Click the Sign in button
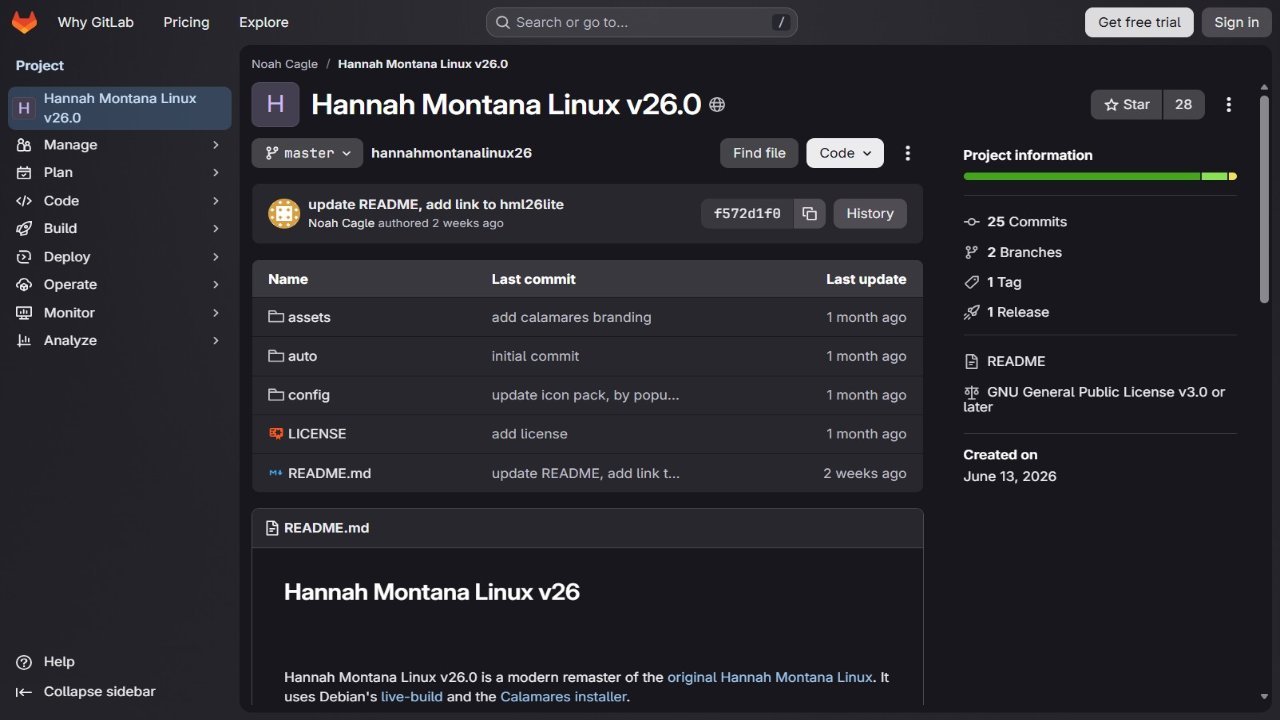Screen dimensions: 1280x720 [1237, 22]
